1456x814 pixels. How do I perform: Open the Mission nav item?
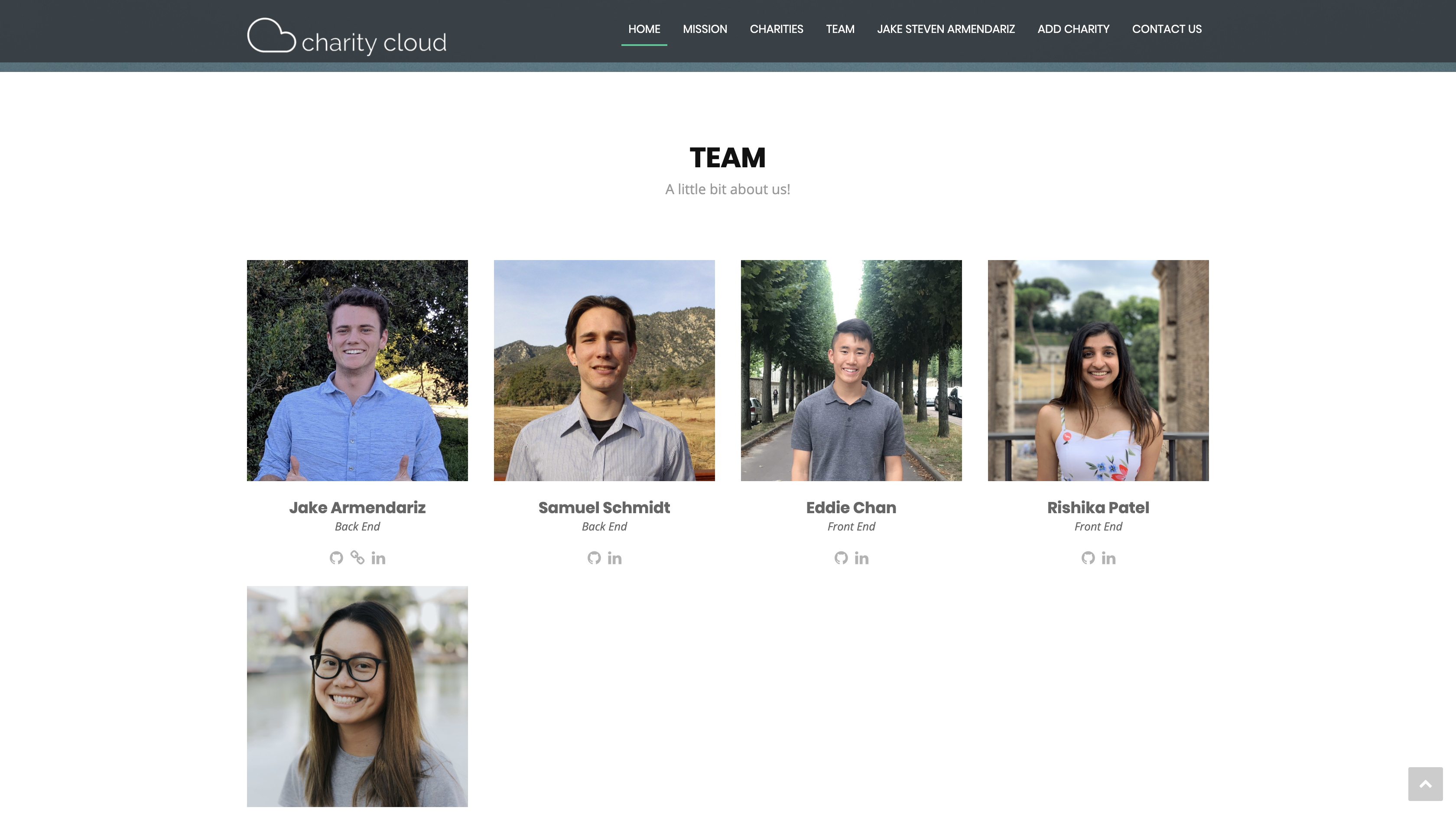click(x=705, y=29)
